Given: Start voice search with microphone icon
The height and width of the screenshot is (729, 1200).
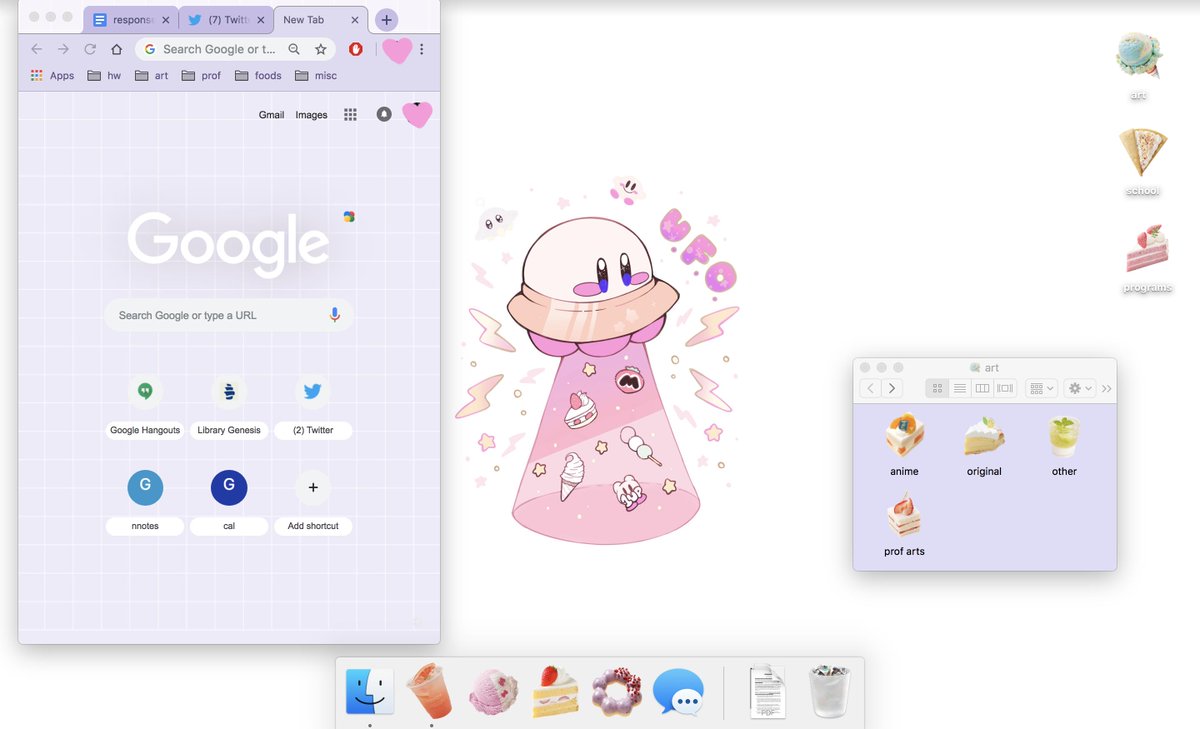Looking at the screenshot, I should pyautogui.click(x=334, y=315).
